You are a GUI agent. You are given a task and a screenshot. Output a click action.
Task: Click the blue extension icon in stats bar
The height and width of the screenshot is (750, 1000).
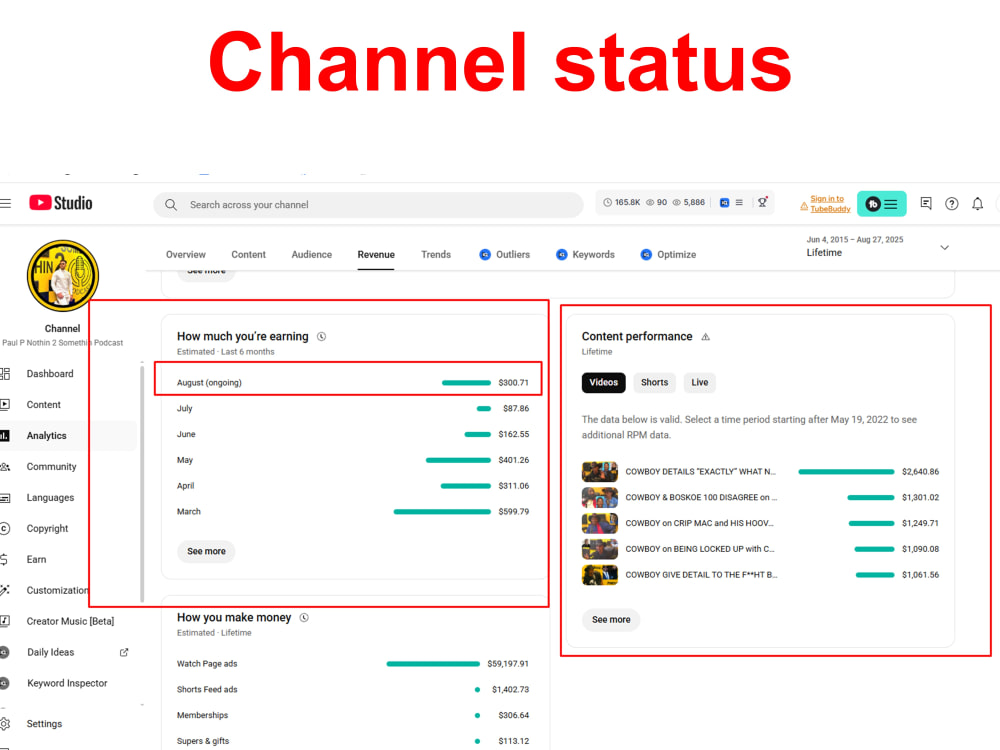pyautogui.click(x=724, y=203)
